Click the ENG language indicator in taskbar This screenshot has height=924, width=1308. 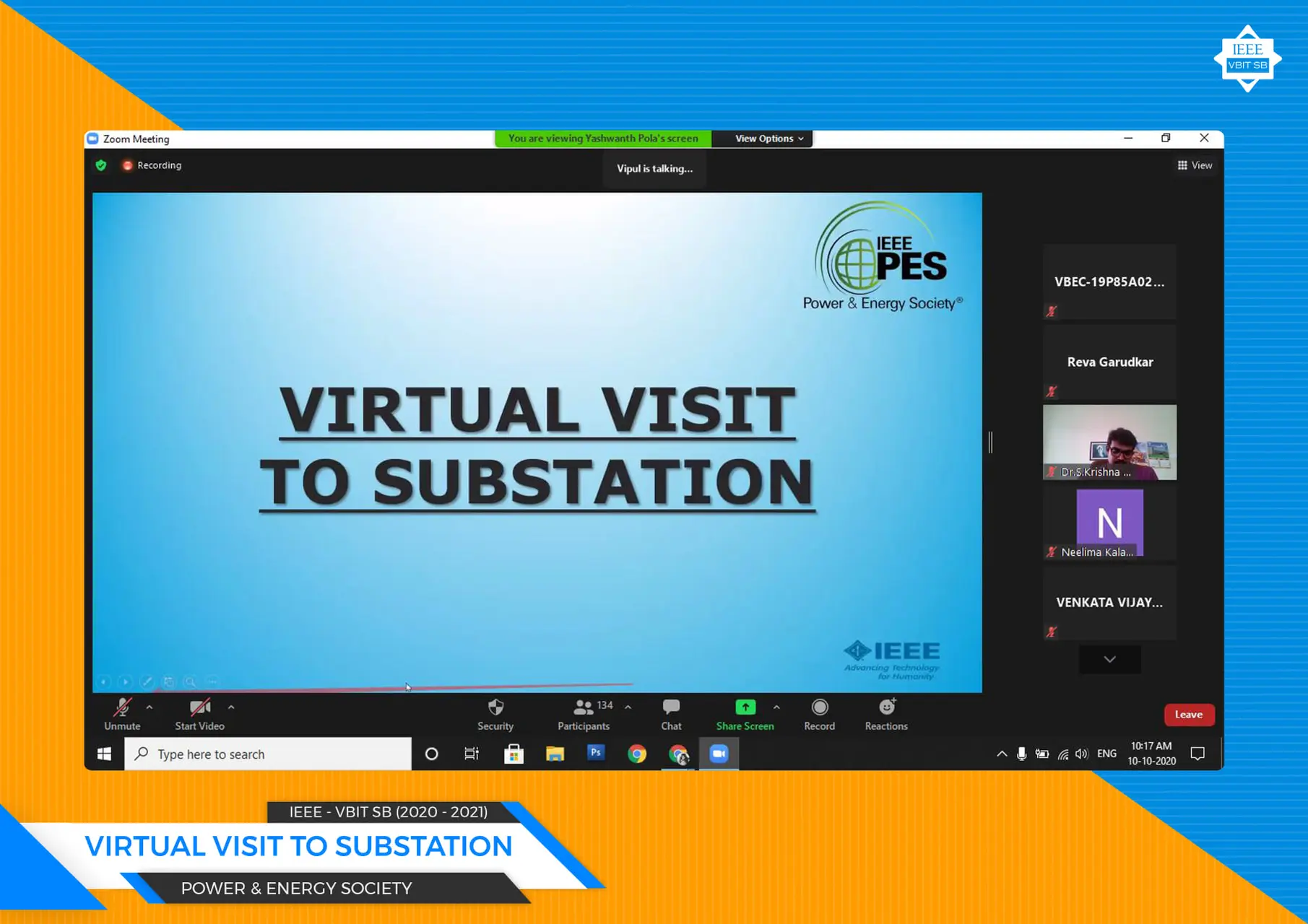pos(1106,754)
